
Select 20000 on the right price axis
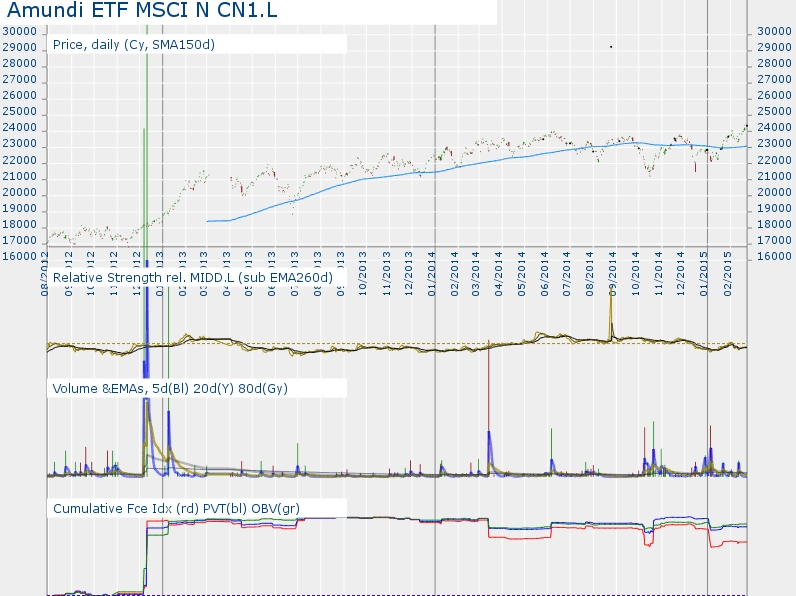coord(774,192)
